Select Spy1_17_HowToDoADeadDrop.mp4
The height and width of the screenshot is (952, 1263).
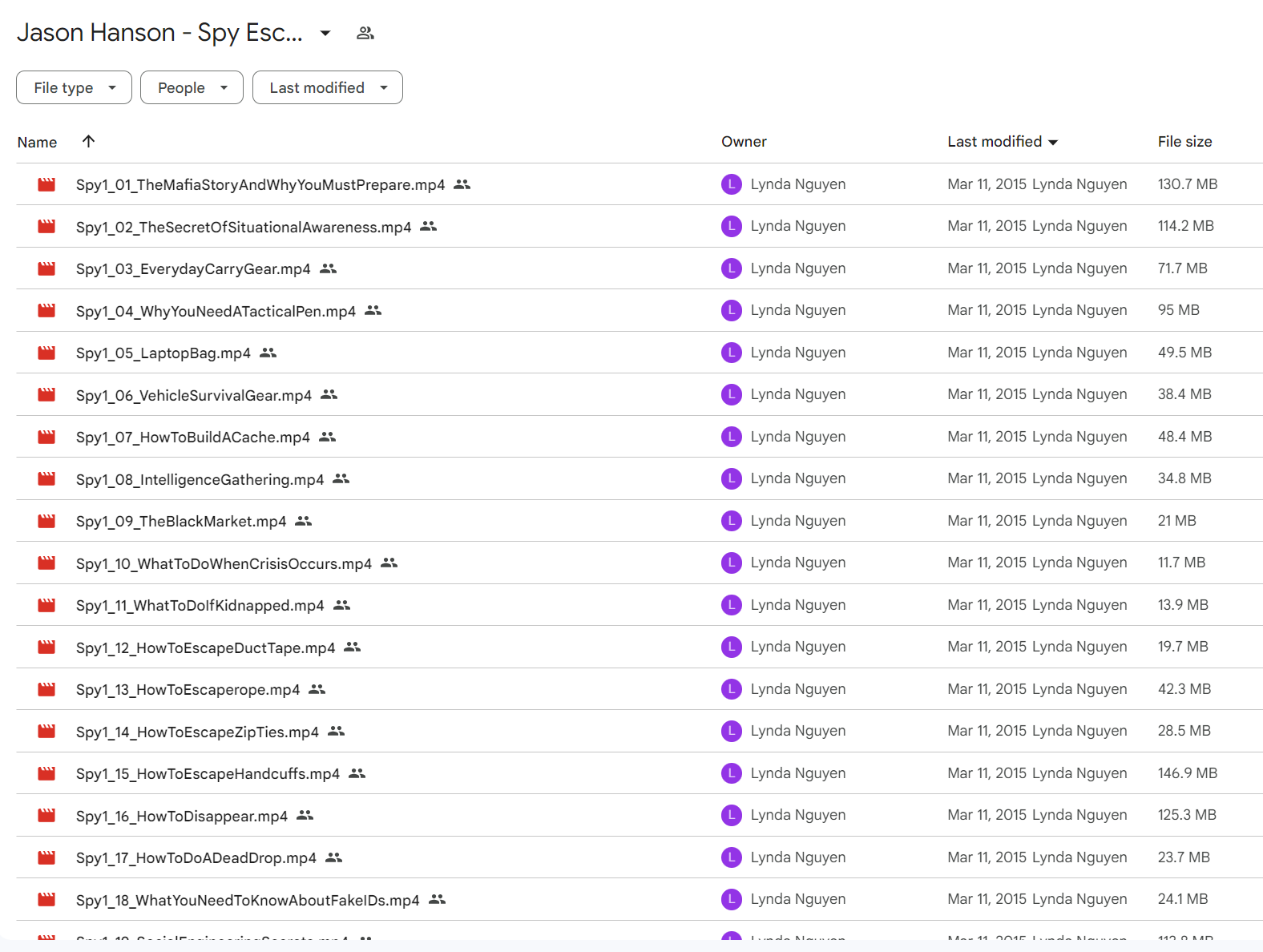(196, 858)
